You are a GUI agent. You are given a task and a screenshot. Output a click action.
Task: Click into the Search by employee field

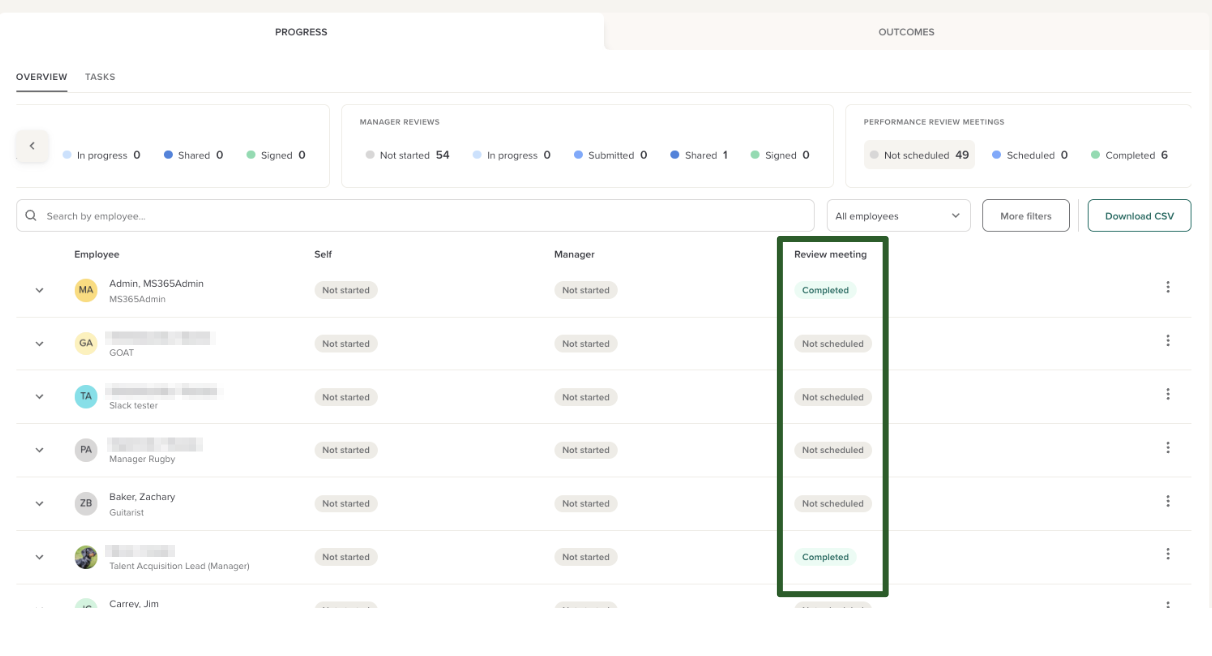pos(420,216)
